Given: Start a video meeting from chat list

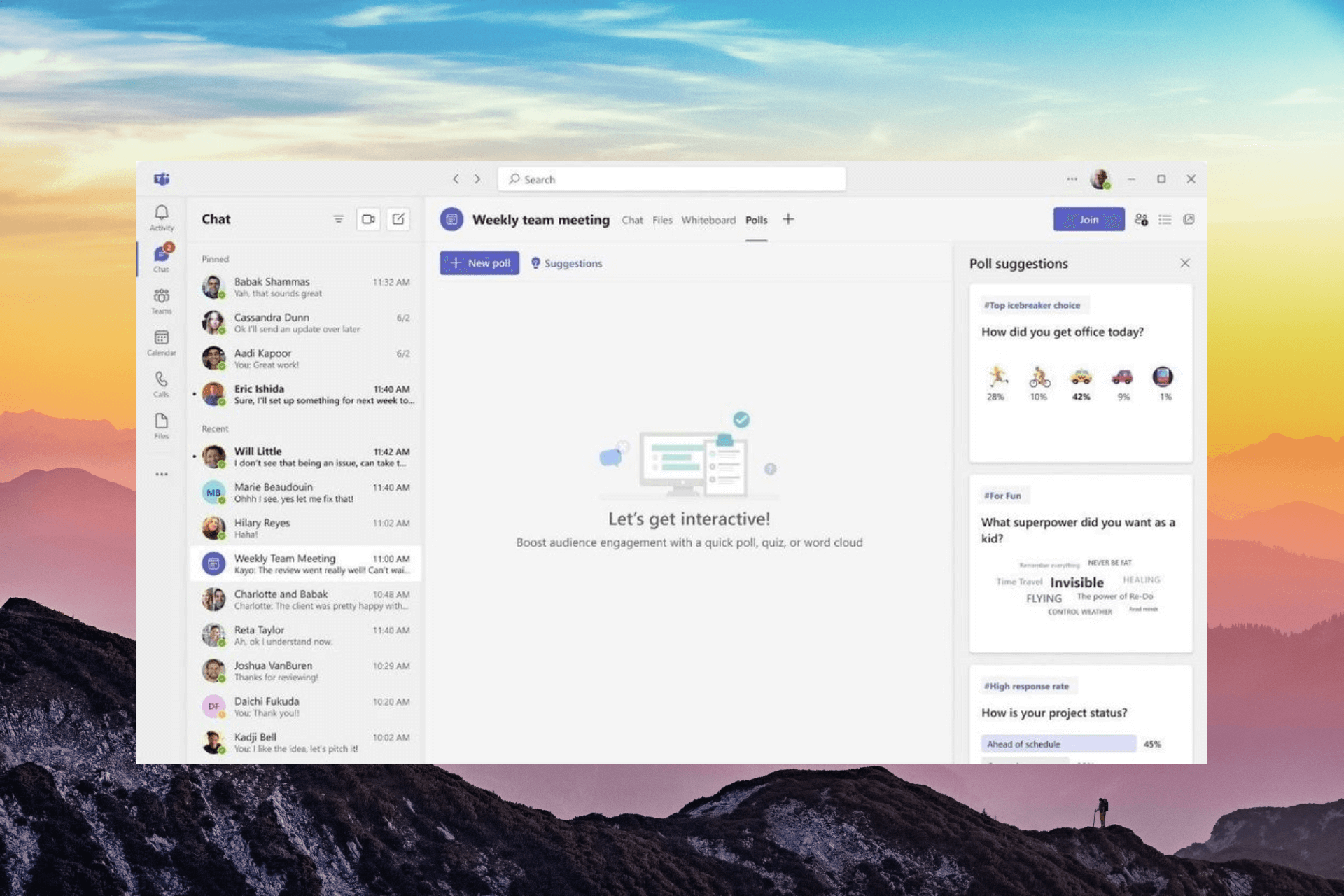Looking at the screenshot, I should tap(368, 219).
